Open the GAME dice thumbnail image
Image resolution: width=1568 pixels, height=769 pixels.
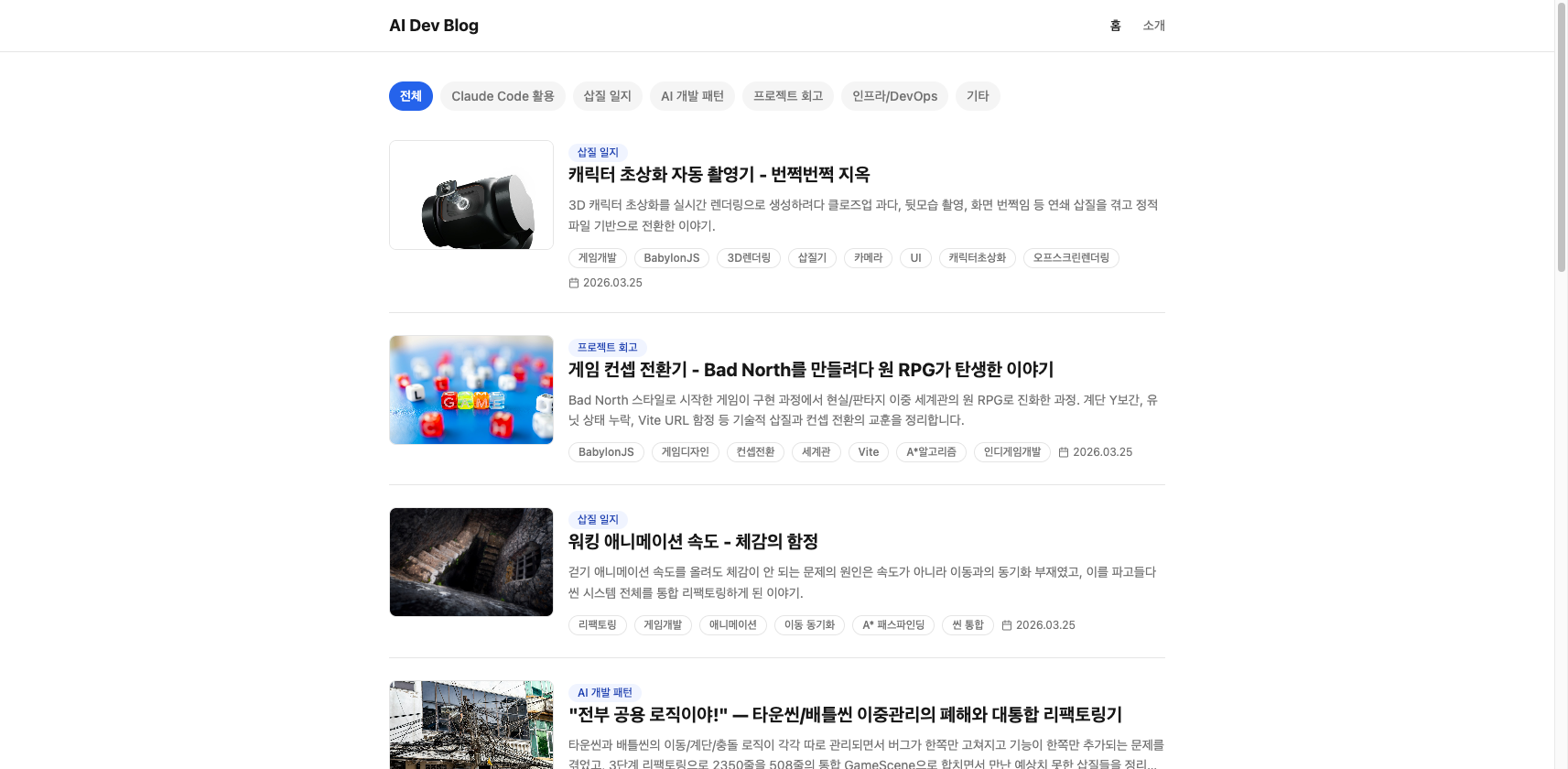pyautogui.click(x=471, y=390)
